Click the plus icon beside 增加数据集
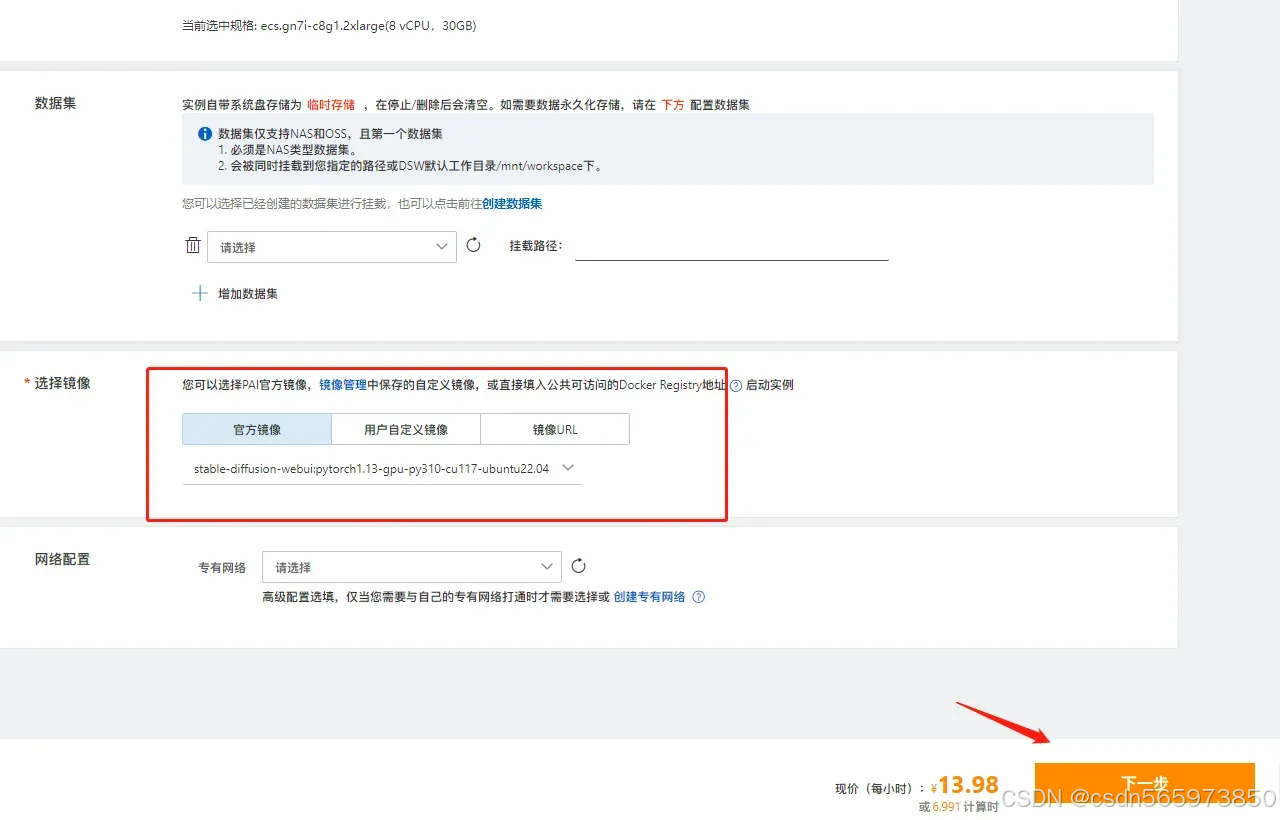1280x820 pixels. 199,293
